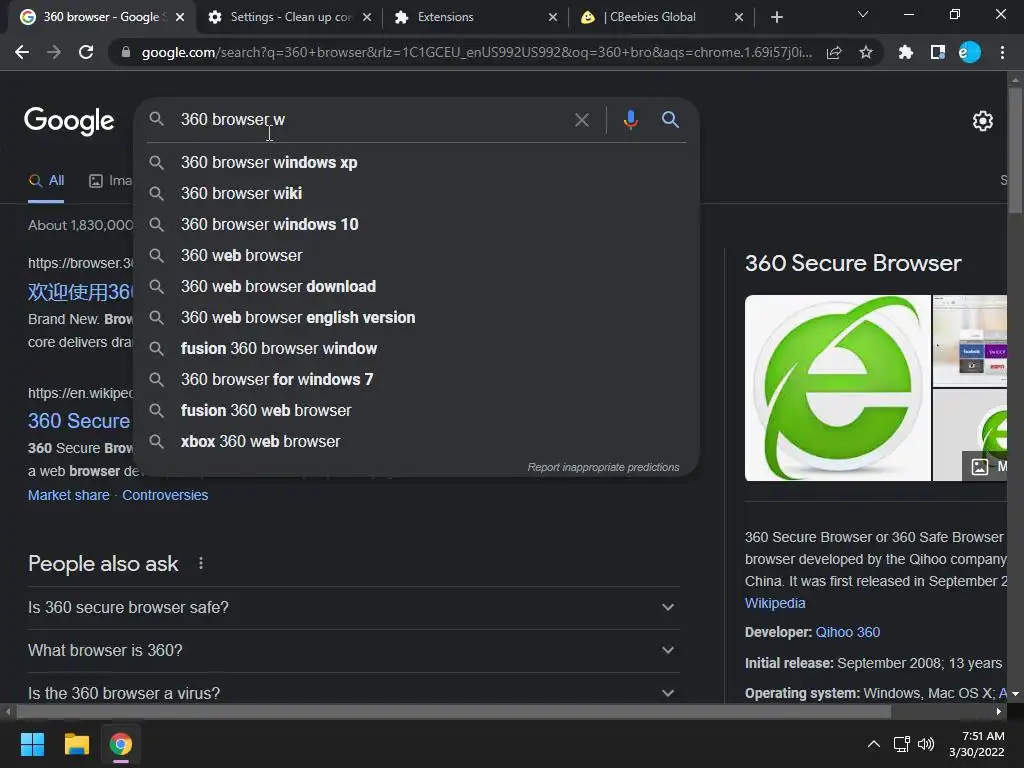Click into the Google search text field
The image size is (1024, 768).
[372, 120]
